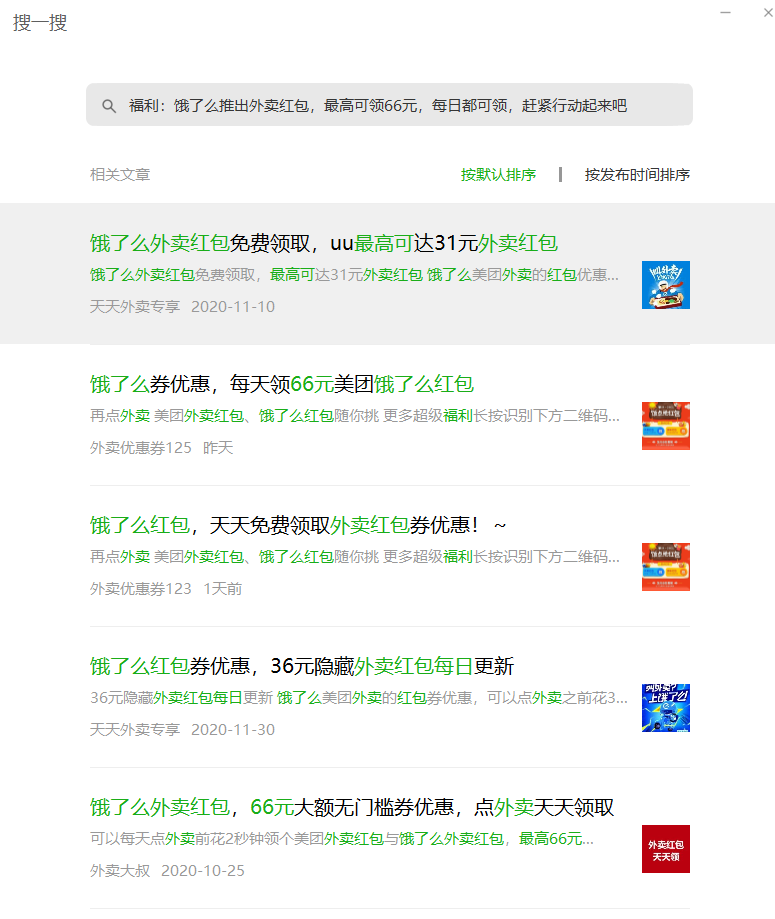Click the 1天前 date label
The image size is (775, 919).
coord(223,588)
